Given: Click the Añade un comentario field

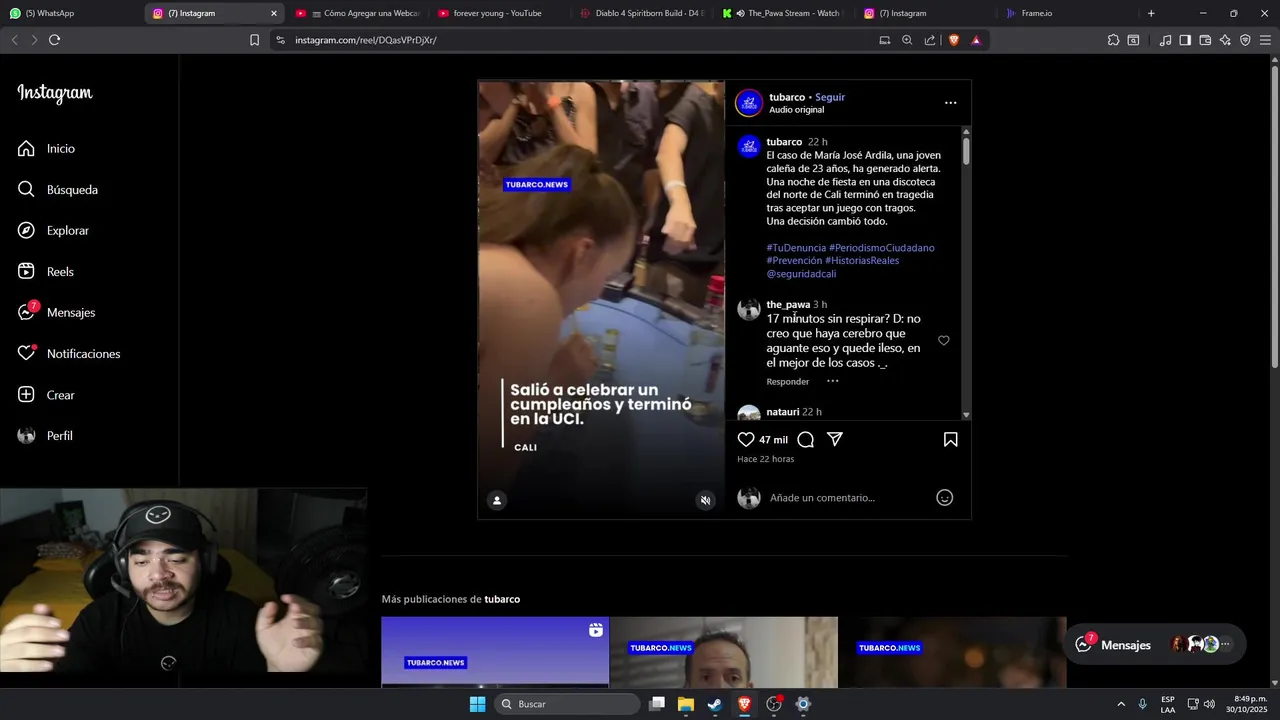Looking at the screenshot, I should coord(850,498).
